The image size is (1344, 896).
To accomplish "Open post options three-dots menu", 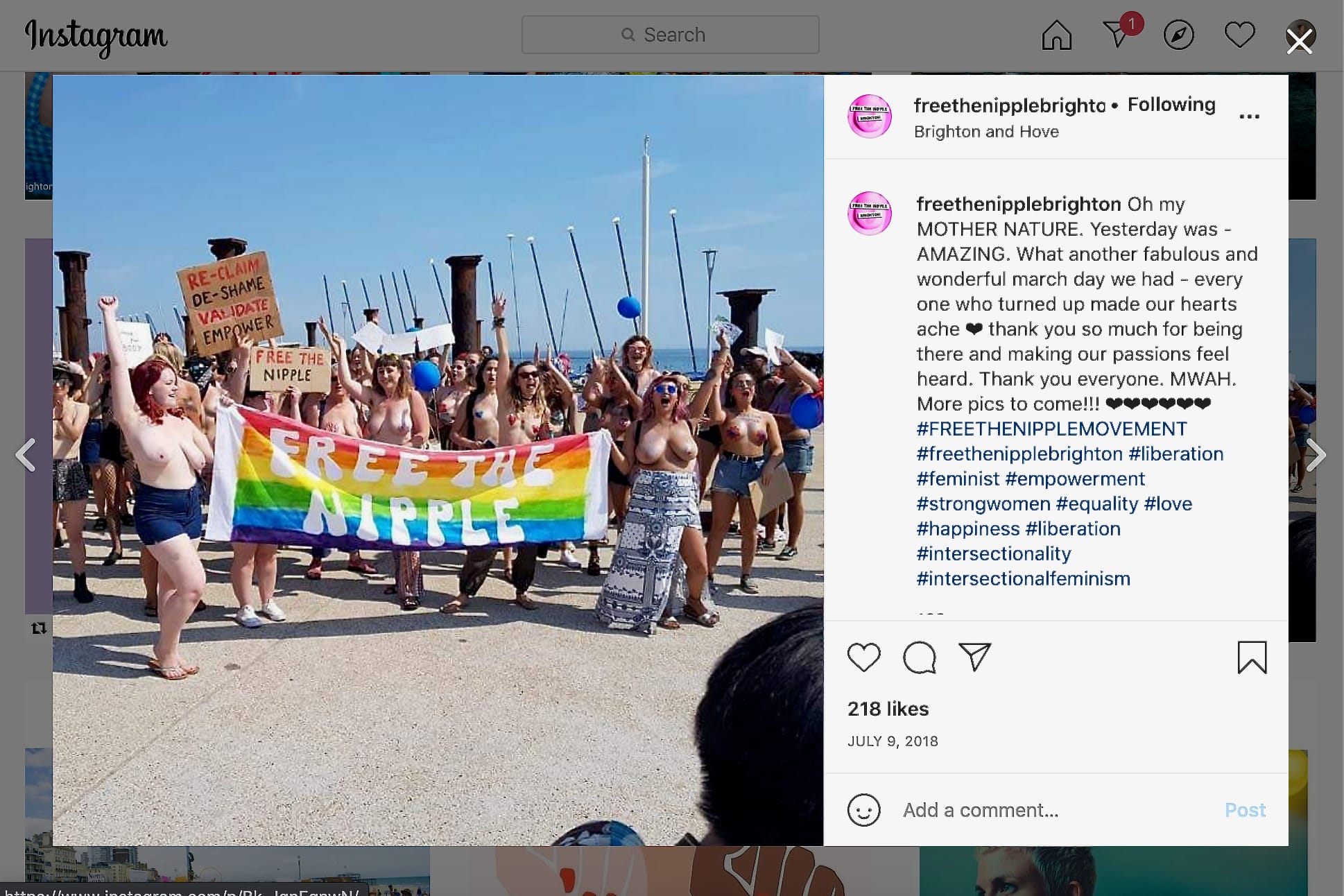I will point(1249,117).
